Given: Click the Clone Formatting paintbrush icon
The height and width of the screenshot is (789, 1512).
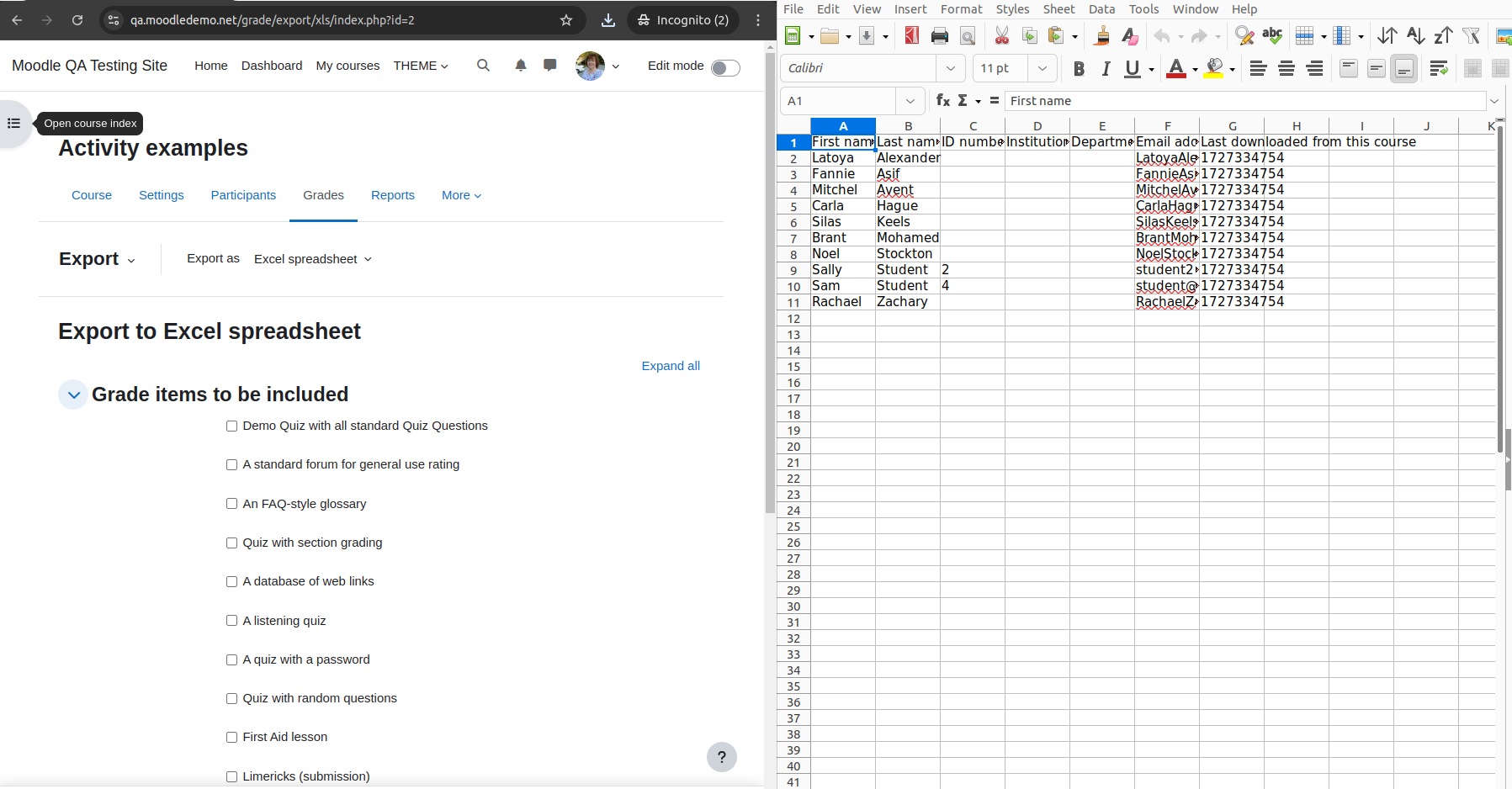Looking at the screenshot, I should pos(1101,35).
